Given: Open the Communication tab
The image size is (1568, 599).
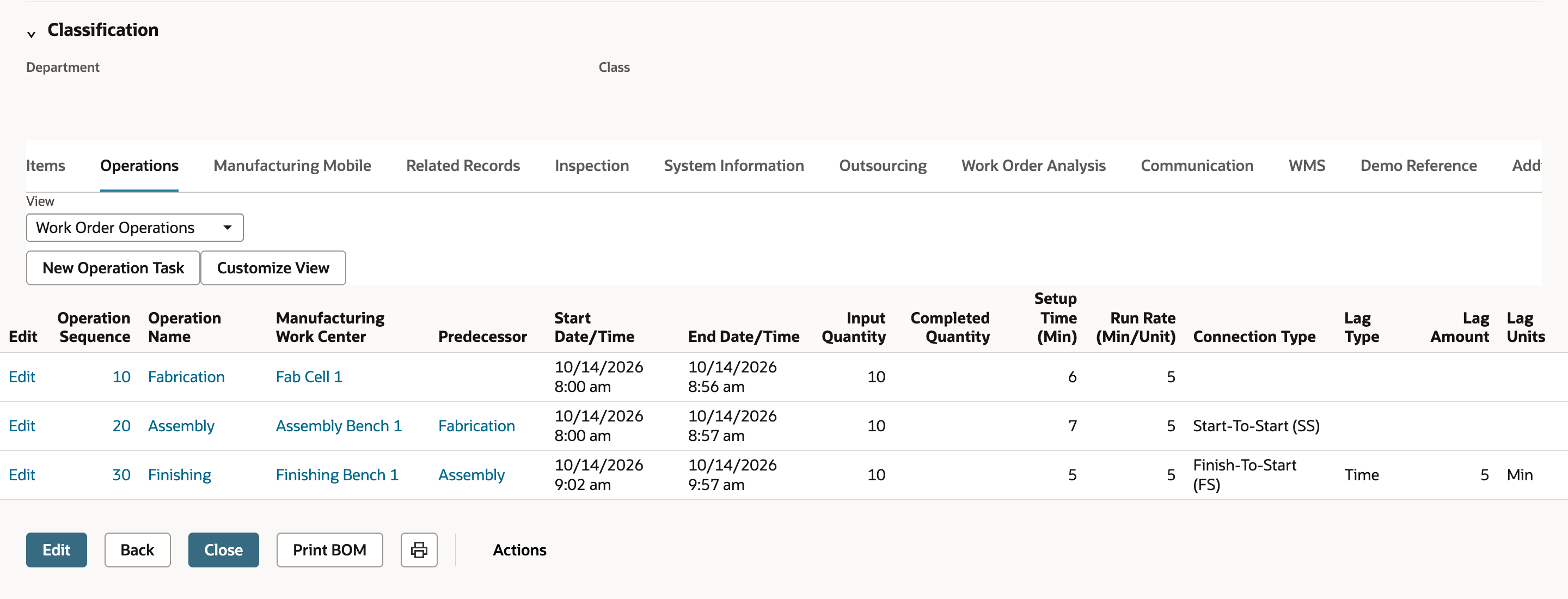Looking at the screenshot, I should click(x=1197, y=166).
